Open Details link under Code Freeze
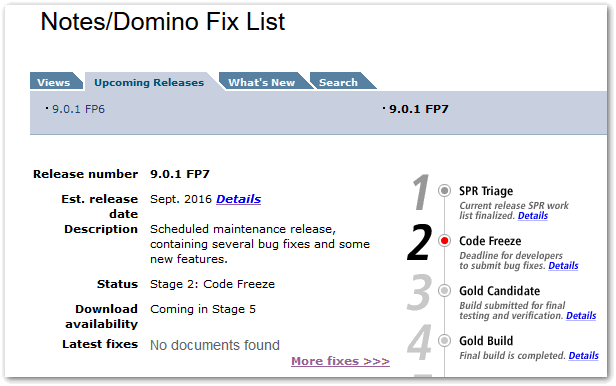The height and width of the screenshot is (386, 616). [563, 266]
